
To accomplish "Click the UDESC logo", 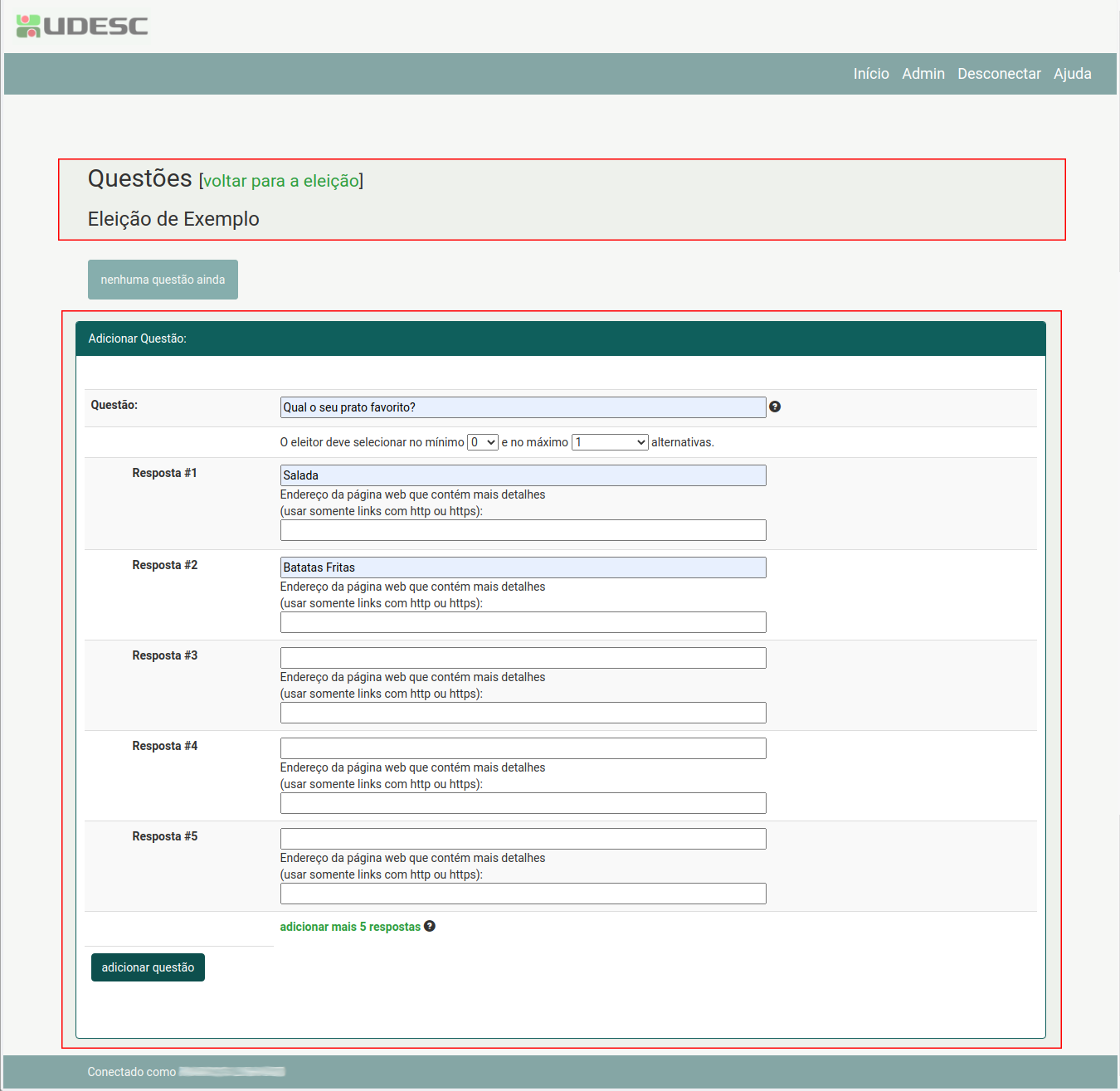I will [82, 27].
